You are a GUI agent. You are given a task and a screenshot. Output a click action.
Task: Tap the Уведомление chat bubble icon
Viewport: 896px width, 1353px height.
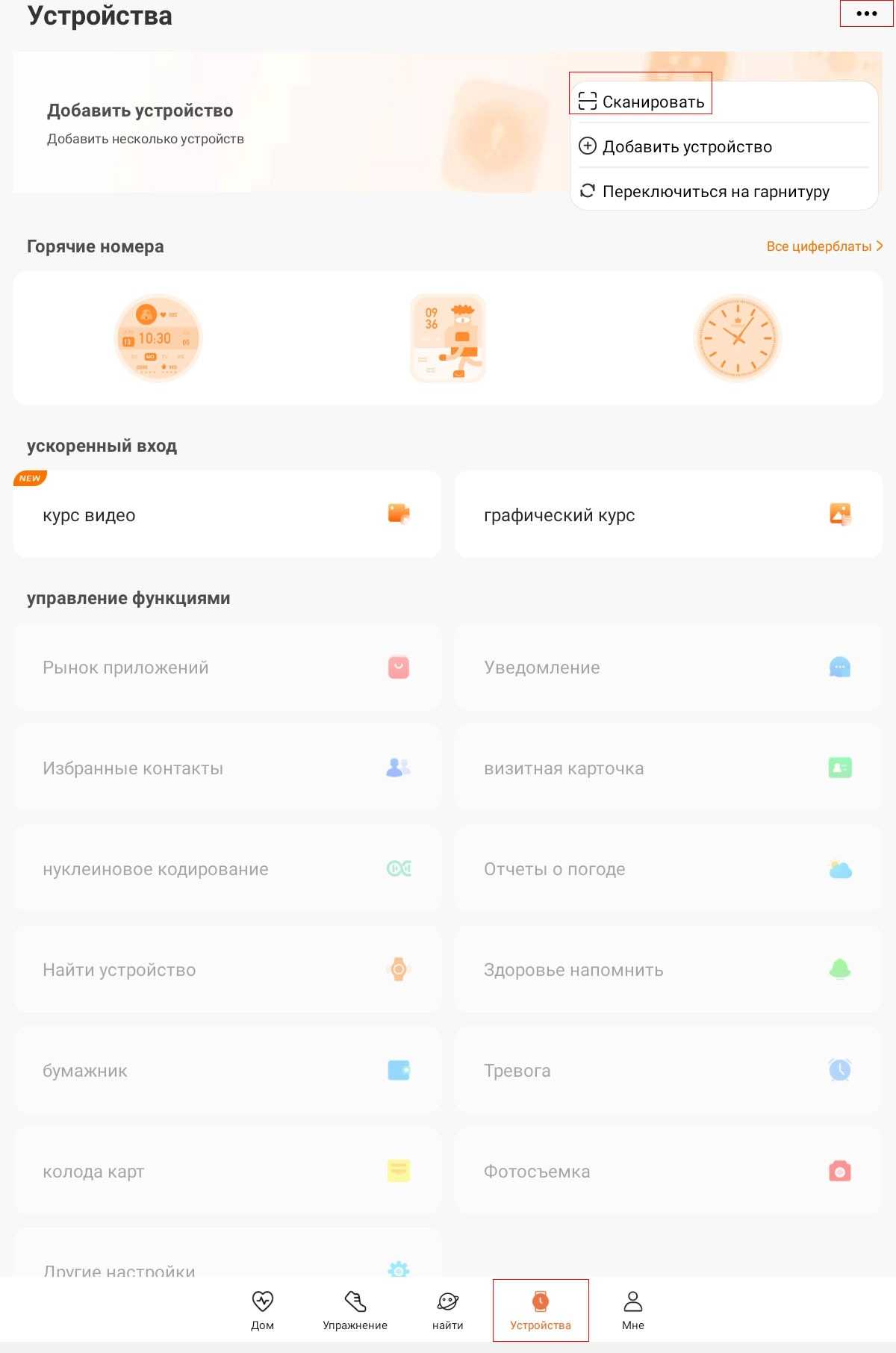tap(840, 667)
